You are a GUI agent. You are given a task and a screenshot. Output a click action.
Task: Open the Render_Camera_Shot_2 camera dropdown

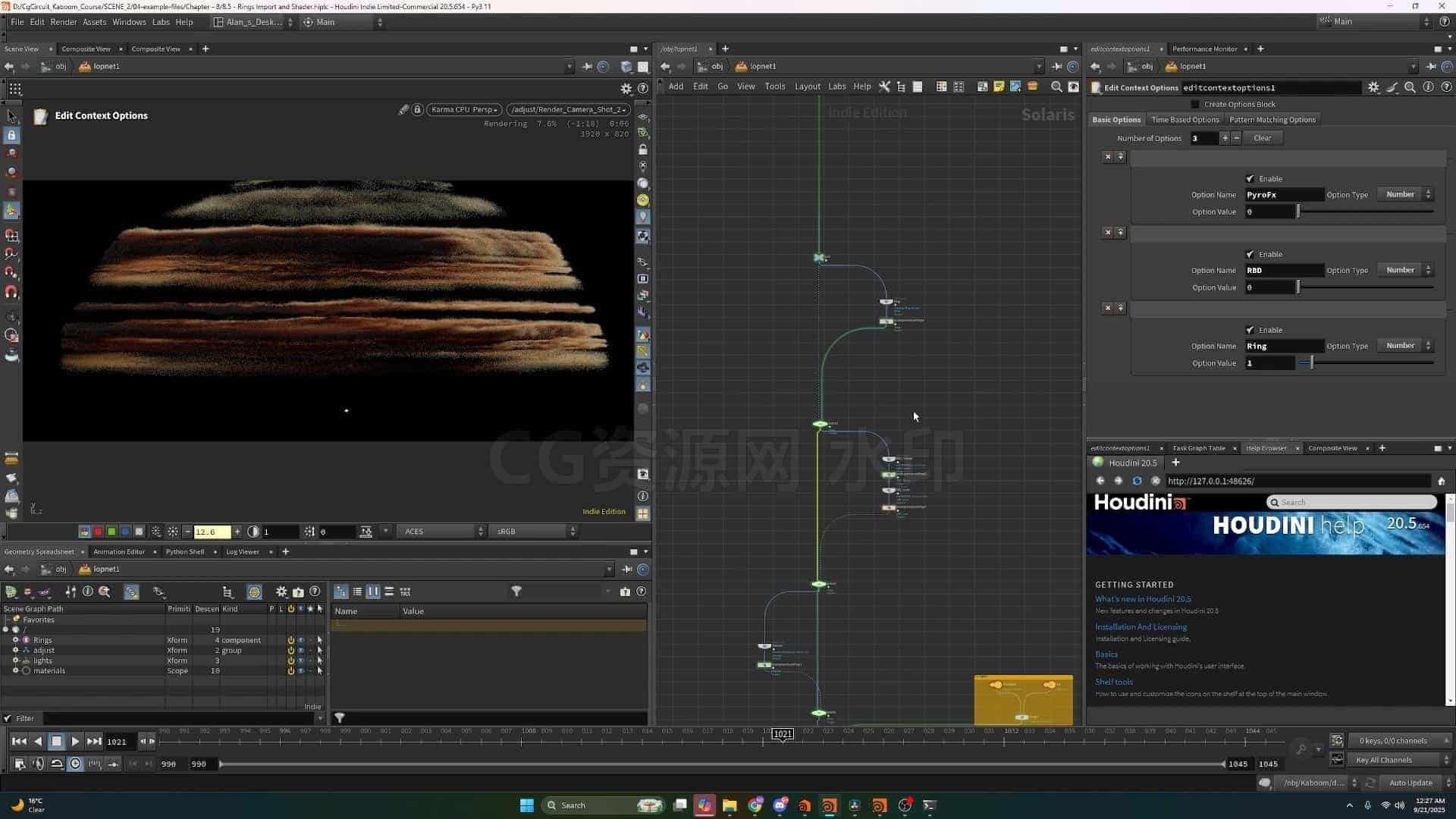tap(569, 110)
